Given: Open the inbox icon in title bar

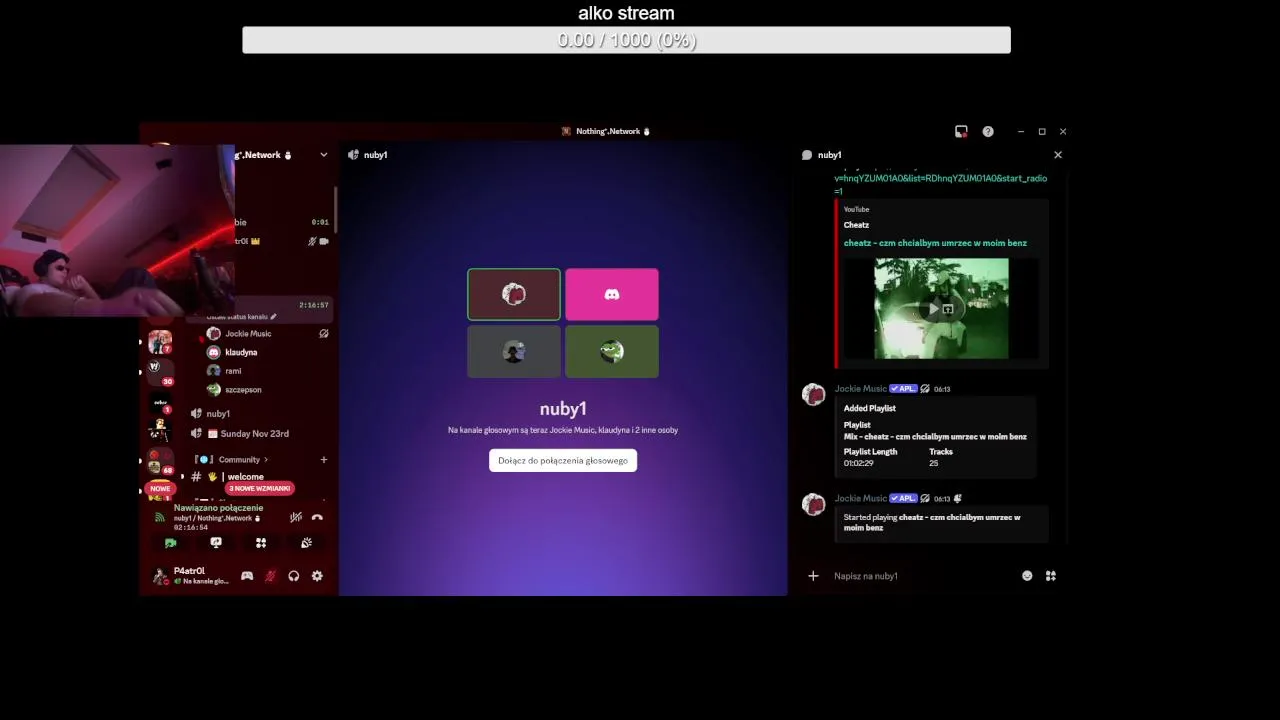Looking at the screenshot, I should [961, 131].
